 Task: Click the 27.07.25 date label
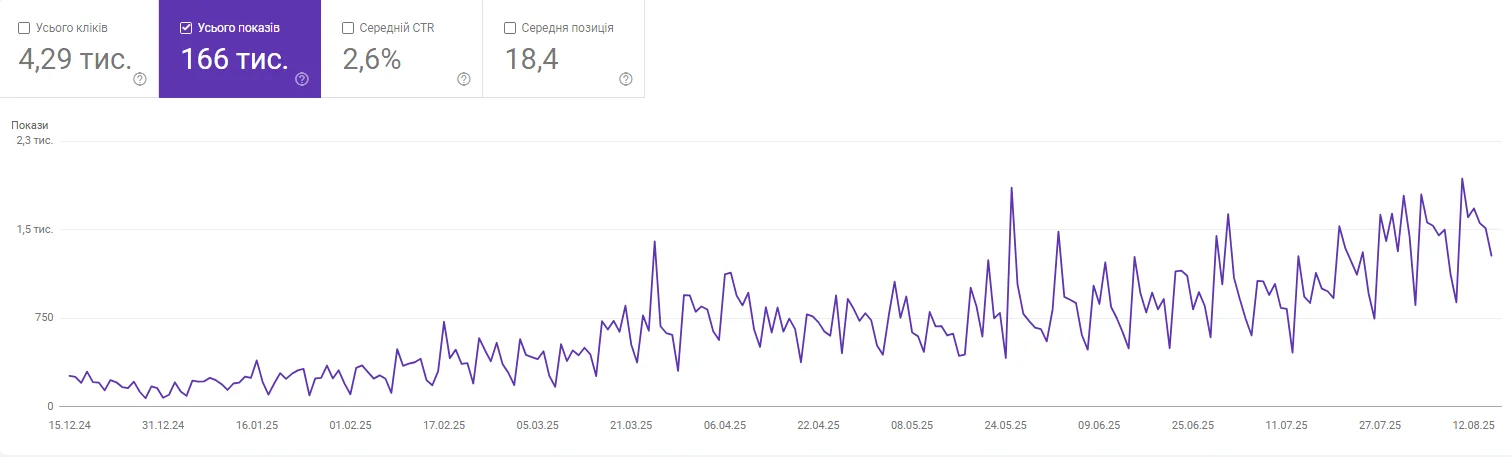(1380, 425)
